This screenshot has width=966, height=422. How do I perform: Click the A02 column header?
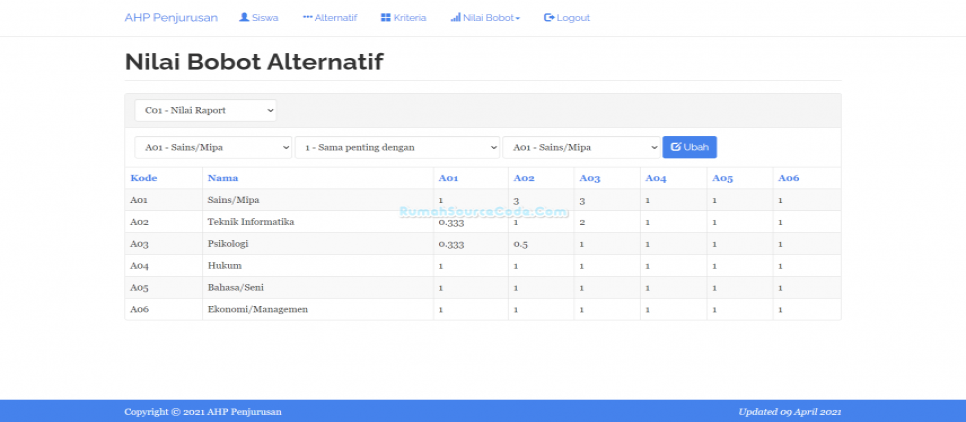(x=524, y=178)
